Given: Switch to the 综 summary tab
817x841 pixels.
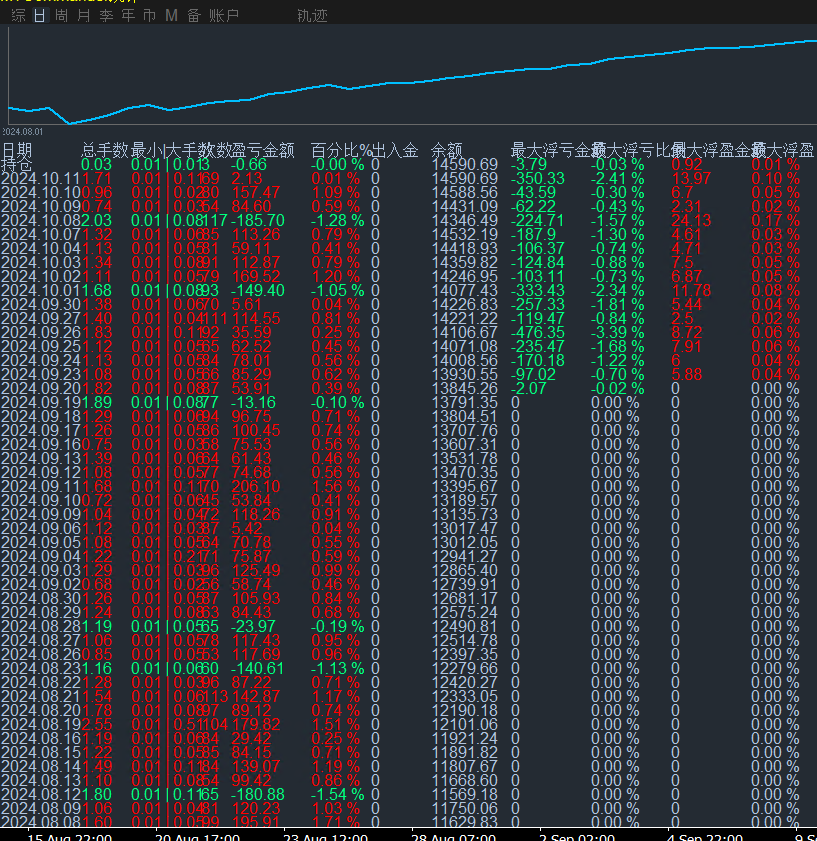Looking at the screenshot, I should coord(18,16).
